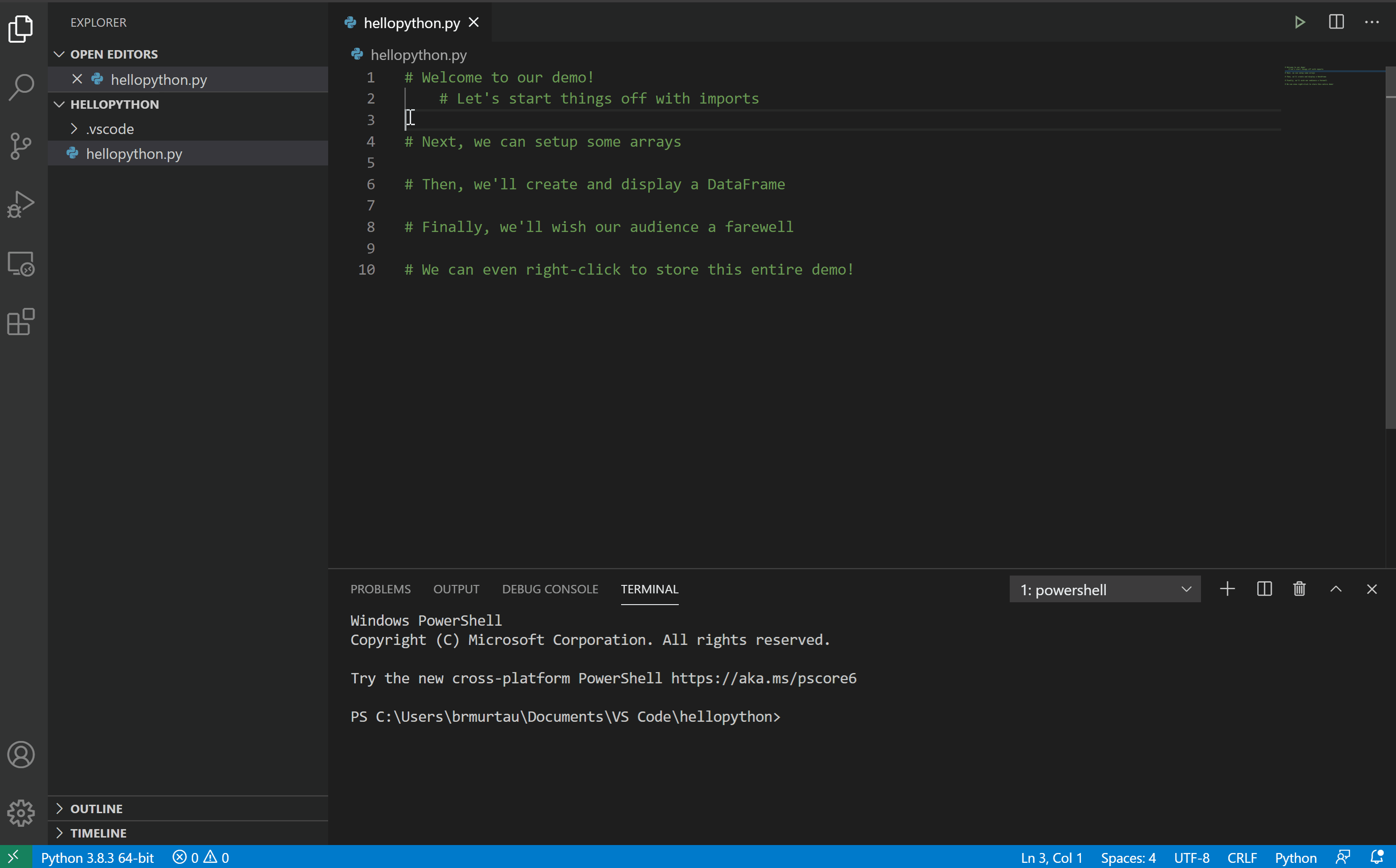This screenshot has height=868, width=1396.
Task: Open the Remote Explorer view
Action: [x=21, y=263]
